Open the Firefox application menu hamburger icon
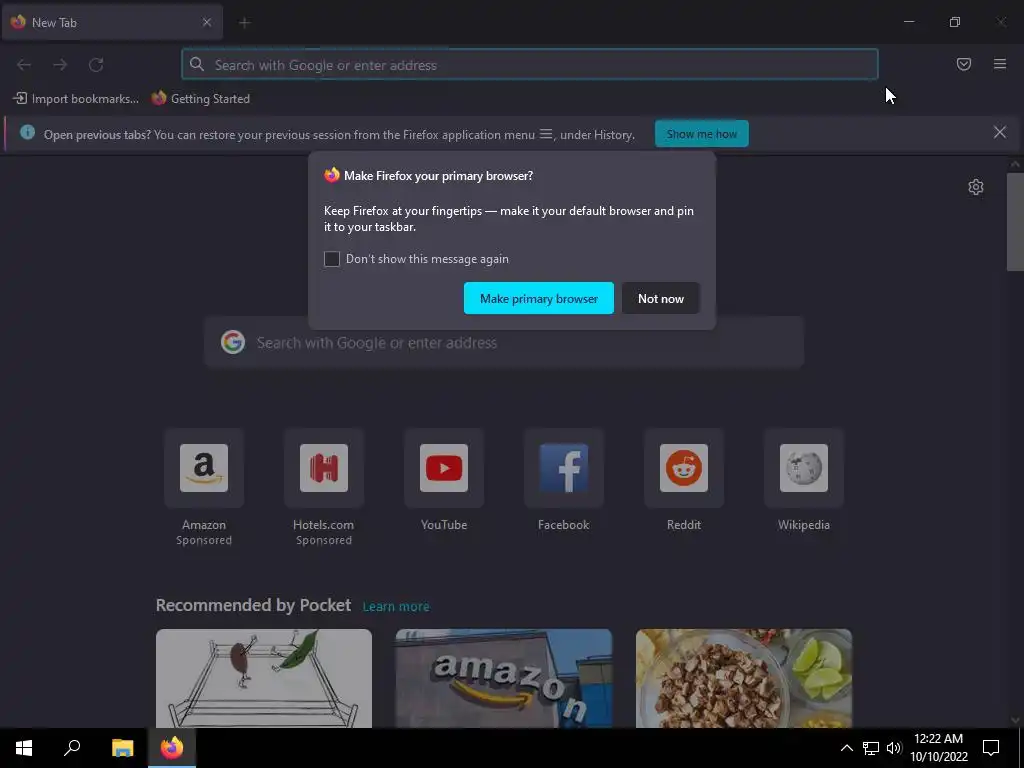This screenshot has height=768, width=1024. point(999,64)
